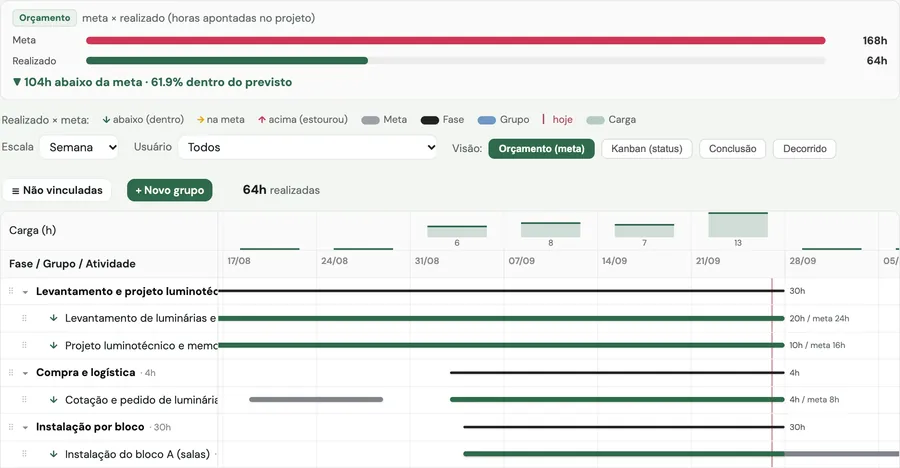Click the 31/08 load bar showing 6
Viewport: 900px width, 468px height.
[x=457, y=231]
